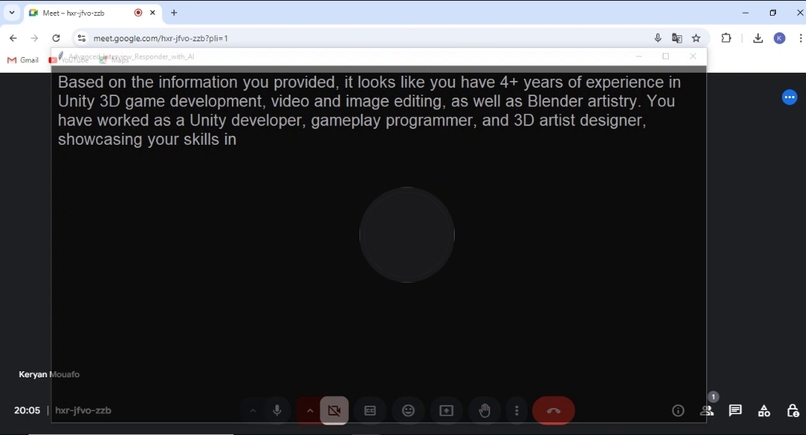806x435 pixels.
Task: Turn on the camera in Meet
Action: click(x=334, y=410)
